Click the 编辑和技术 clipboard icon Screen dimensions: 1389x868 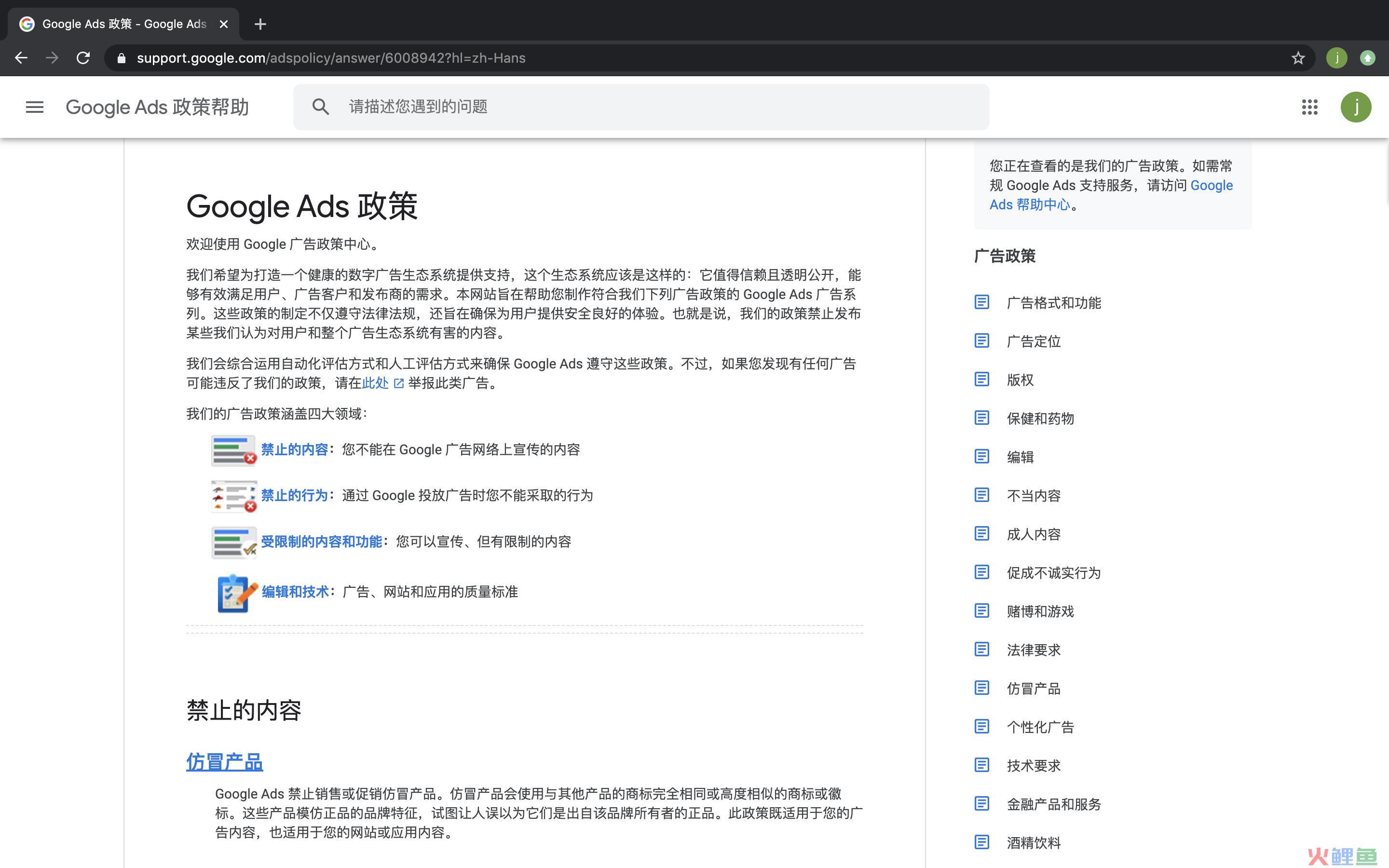(x=237, y=593)
